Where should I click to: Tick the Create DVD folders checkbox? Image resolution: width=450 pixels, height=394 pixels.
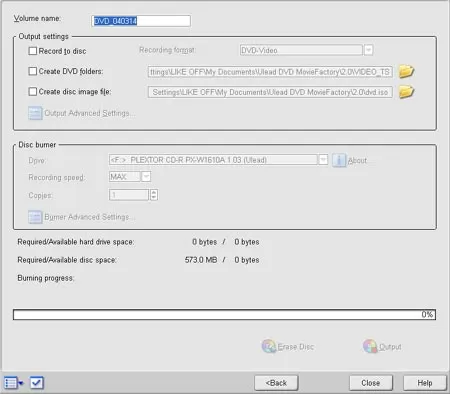(x=33, y=71)
